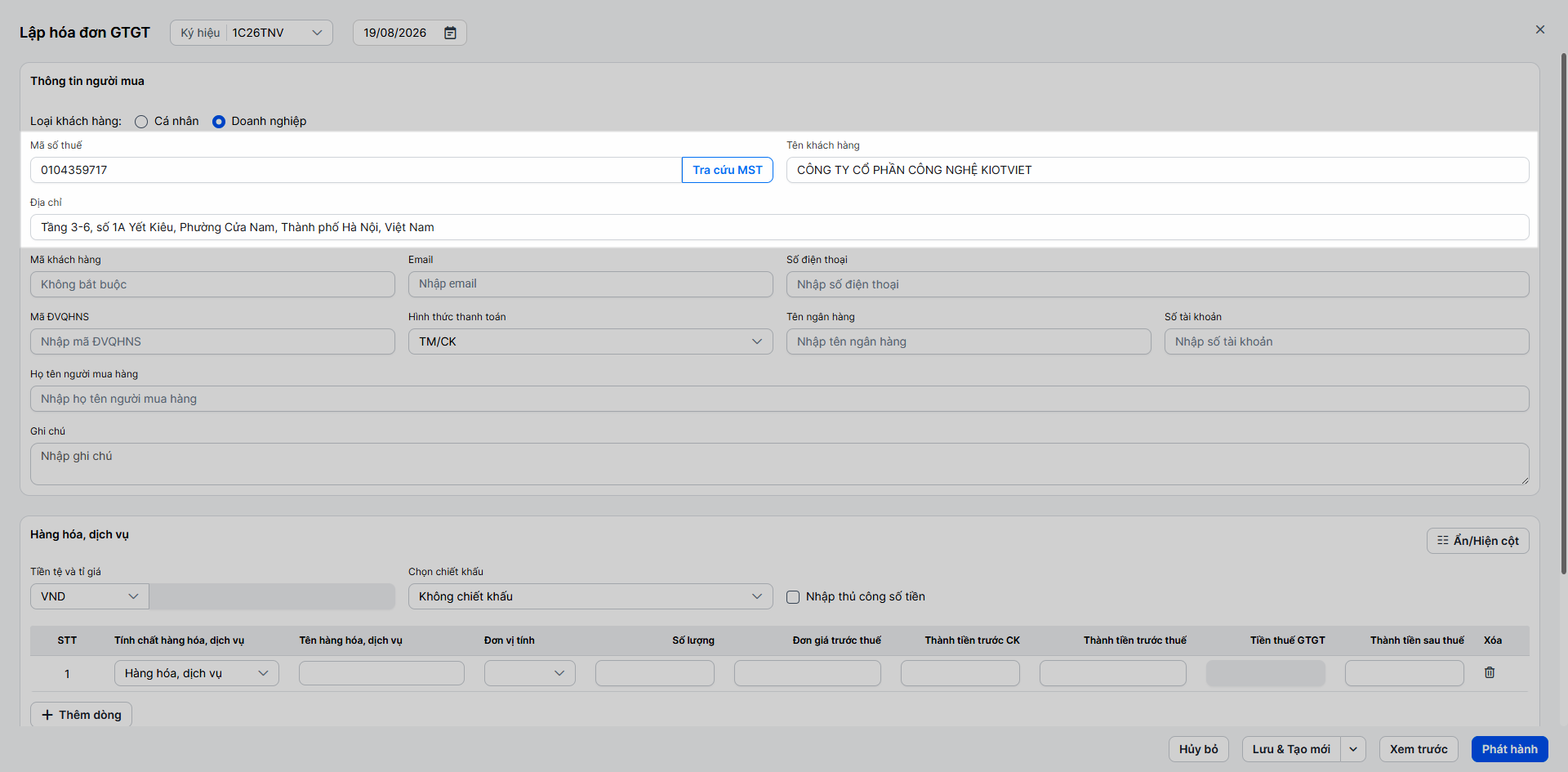Open the Tính chất hàng hóa dropdown
The image size is (1568, 772).
click(x=197, y=673)
